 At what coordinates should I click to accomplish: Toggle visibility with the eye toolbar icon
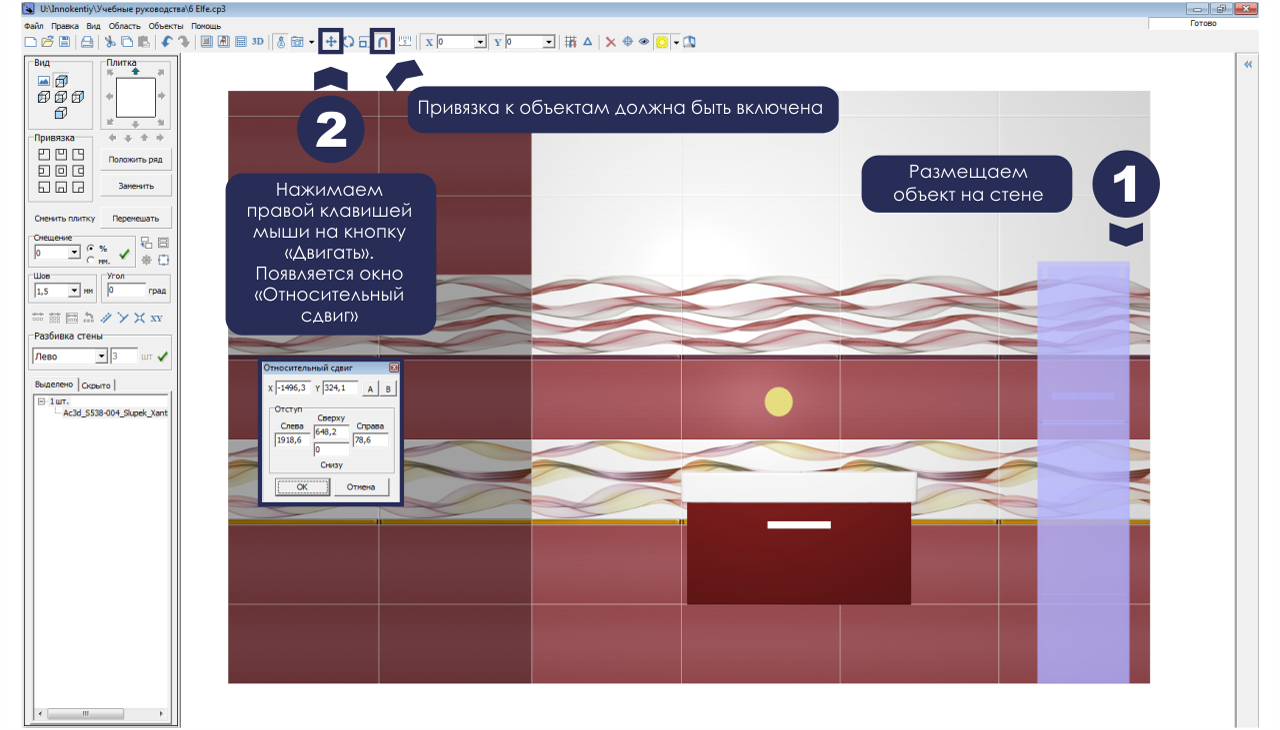(644, 42)
